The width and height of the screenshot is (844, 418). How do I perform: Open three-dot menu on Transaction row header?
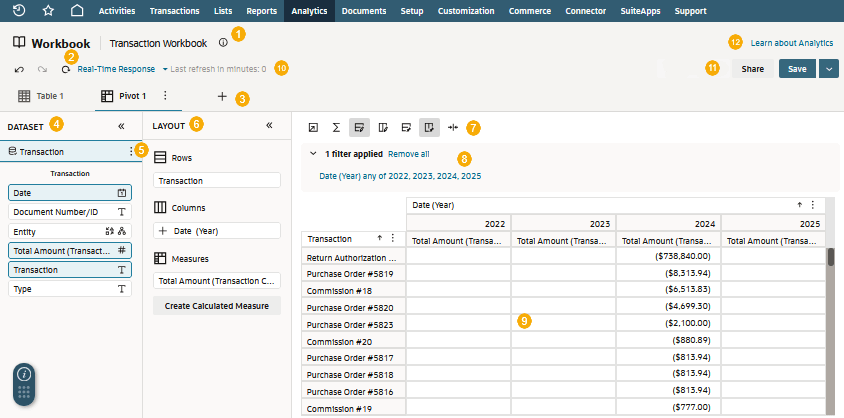[393, 238]
